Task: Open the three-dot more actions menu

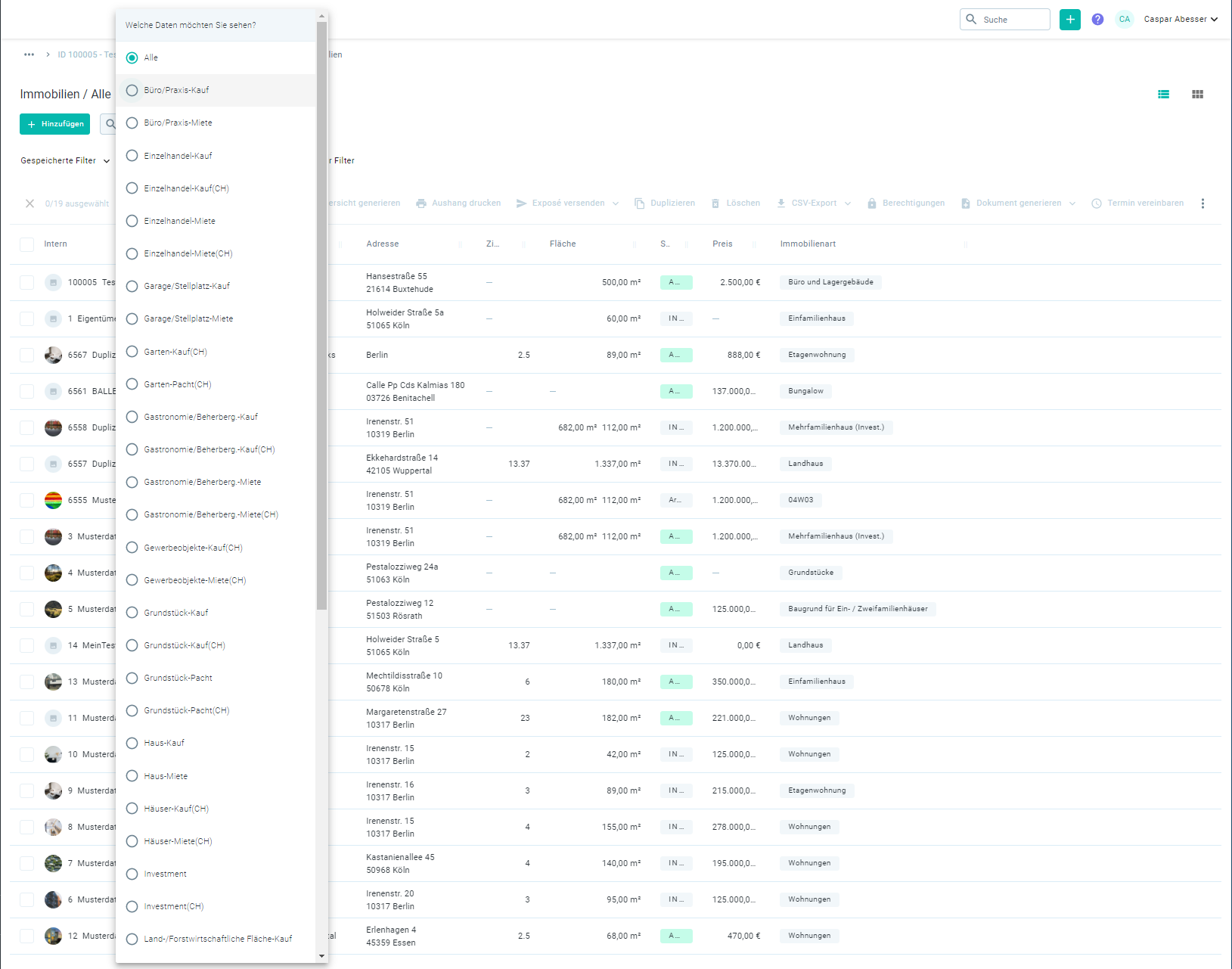Action: 1203,203
